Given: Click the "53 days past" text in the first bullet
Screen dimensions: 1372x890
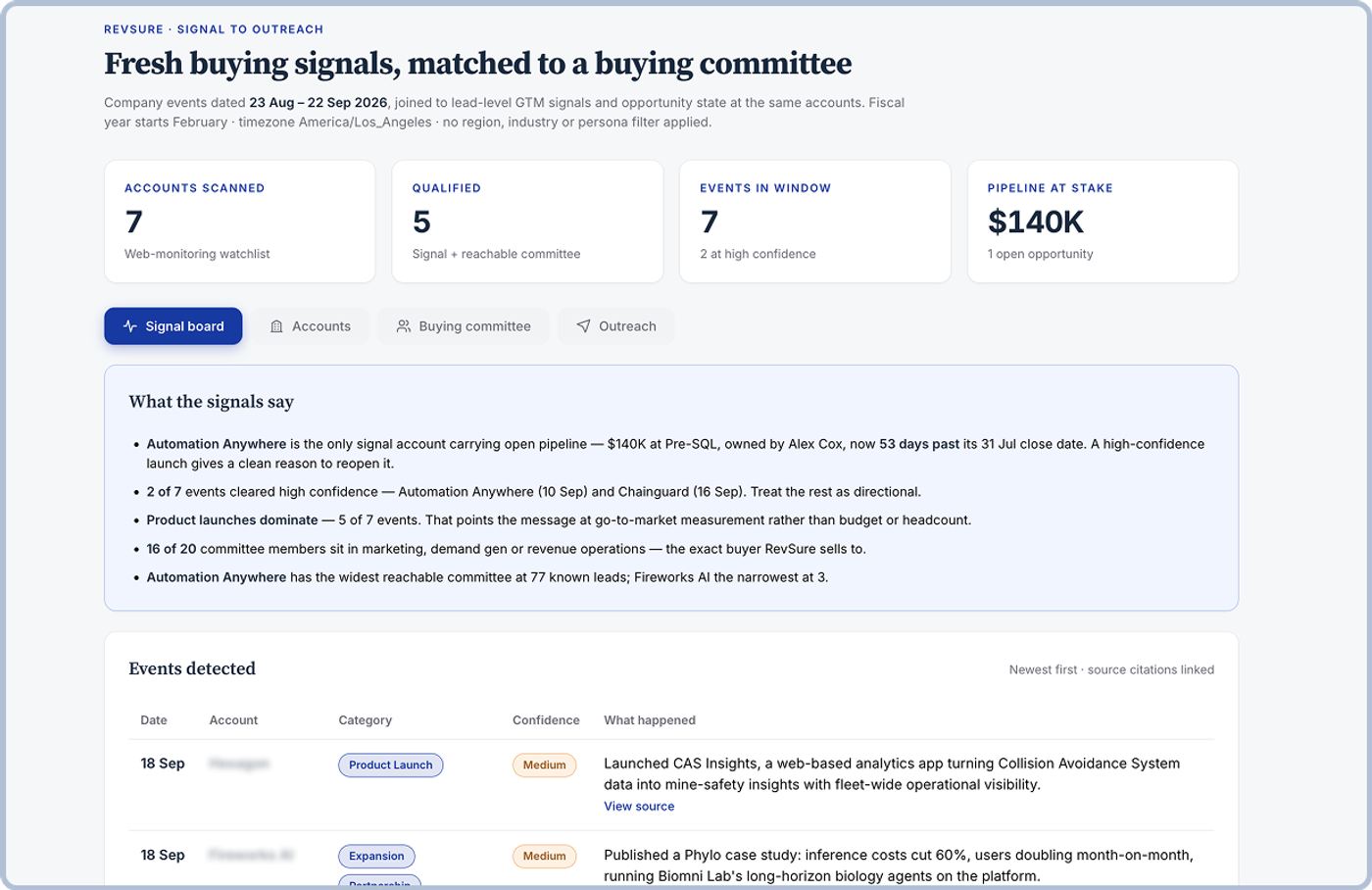Looking at the screenshot, I should click(919, 444).
